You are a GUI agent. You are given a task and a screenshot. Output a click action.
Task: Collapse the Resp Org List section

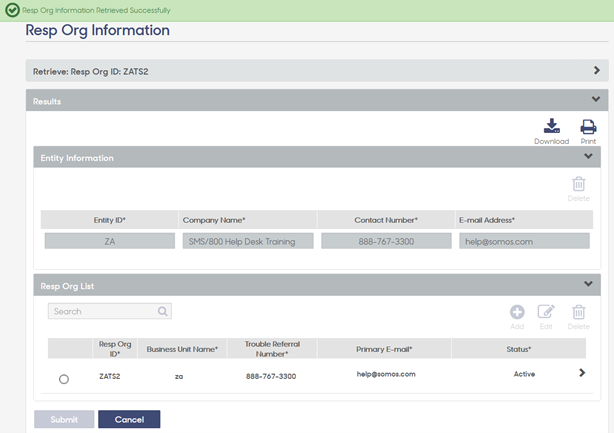coord(588,284)
